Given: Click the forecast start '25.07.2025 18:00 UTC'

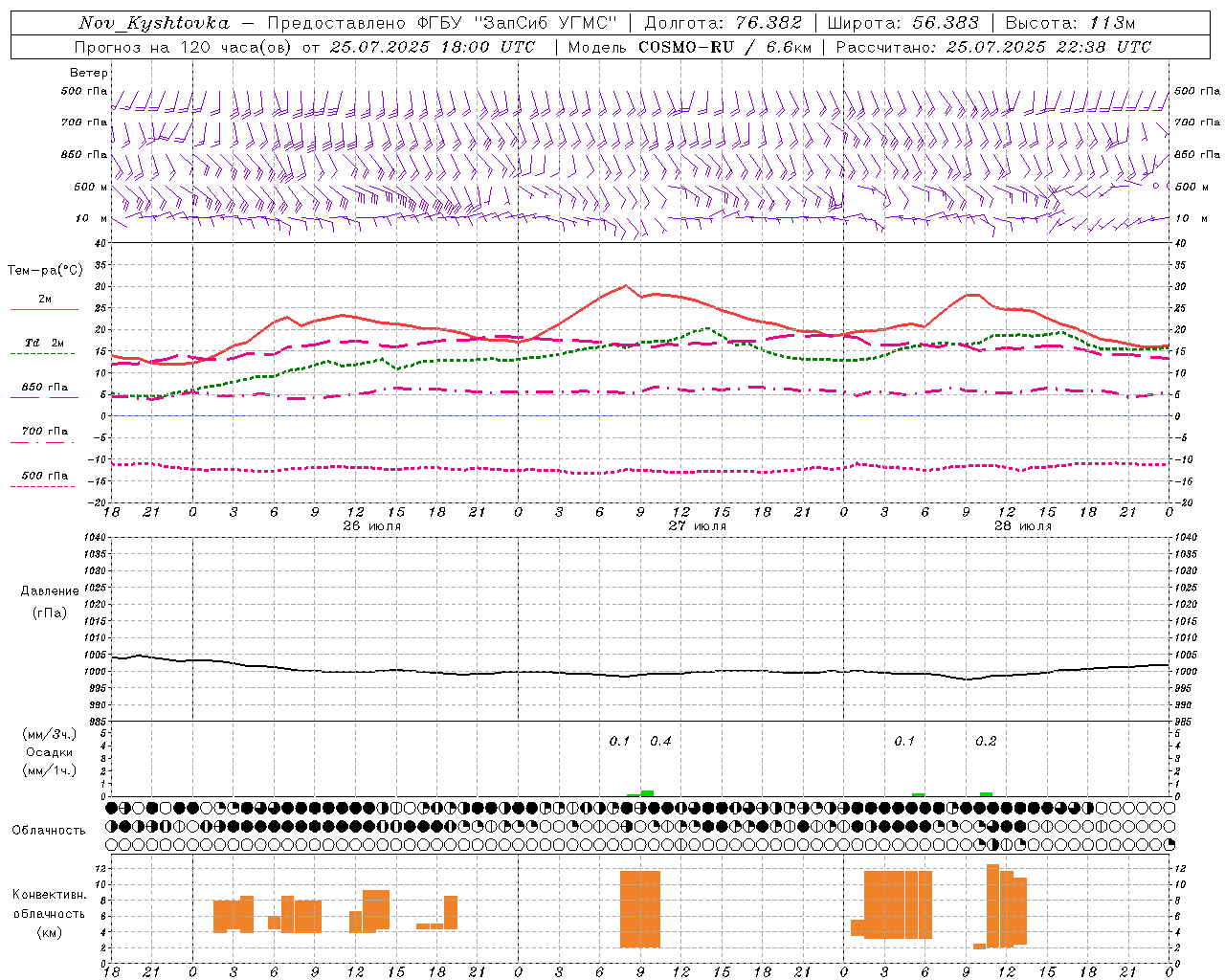Looking at the screenshot, I should (x=433, y=47).
